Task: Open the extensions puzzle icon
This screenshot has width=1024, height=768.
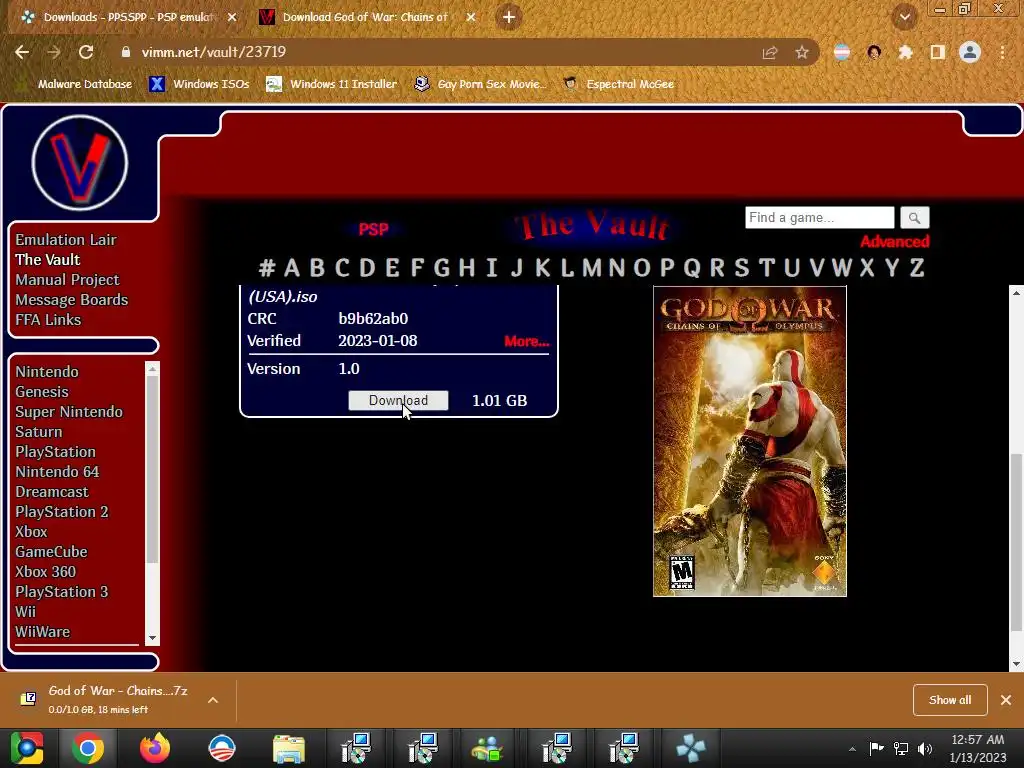Action: [x=905, y=52]
